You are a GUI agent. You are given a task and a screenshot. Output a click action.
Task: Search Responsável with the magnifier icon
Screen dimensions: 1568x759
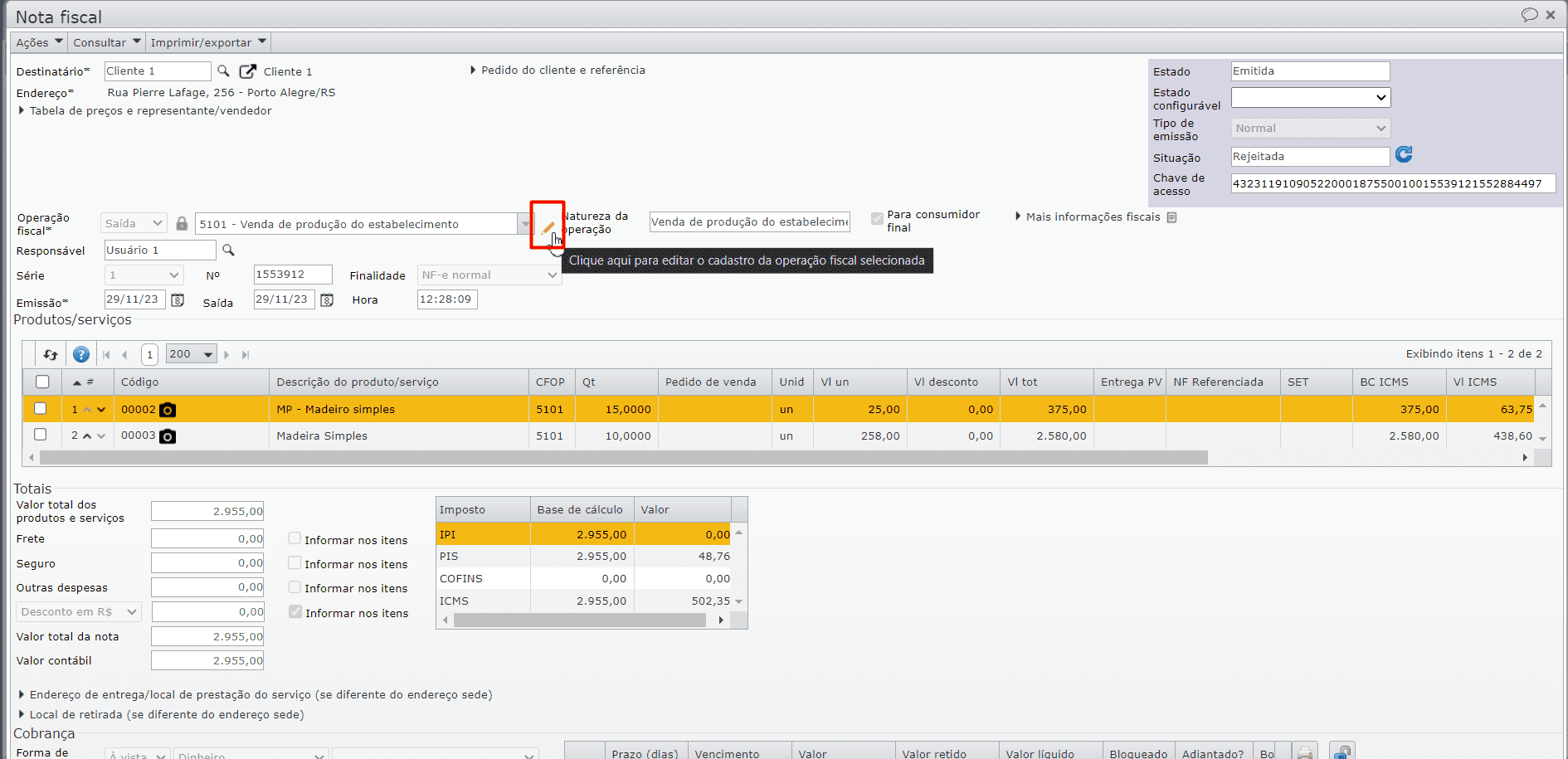[228, 250]
